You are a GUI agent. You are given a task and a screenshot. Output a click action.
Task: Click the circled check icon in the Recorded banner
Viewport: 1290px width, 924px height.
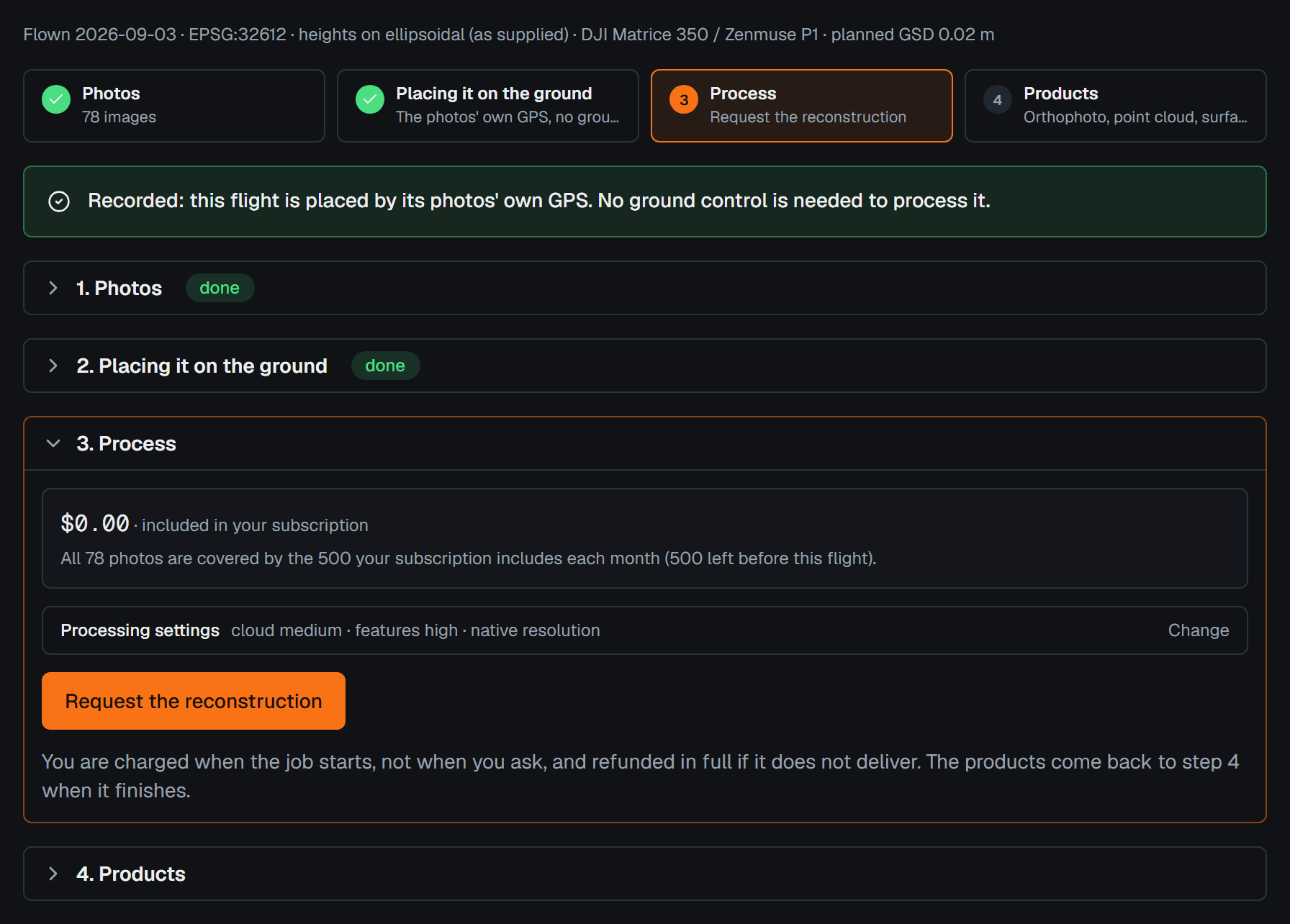pos(59,201)
